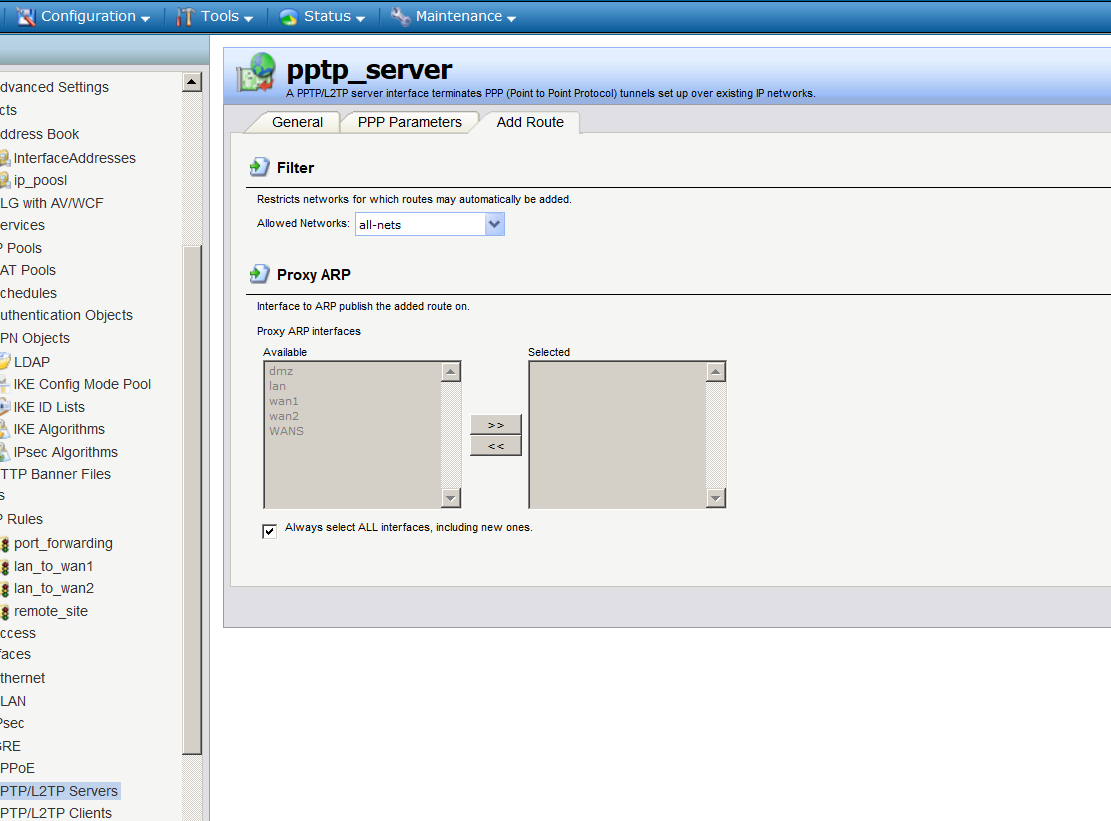Screen dimensions: 1111x821
Task: Click the Status globe icon
Action: coord(288,17)
